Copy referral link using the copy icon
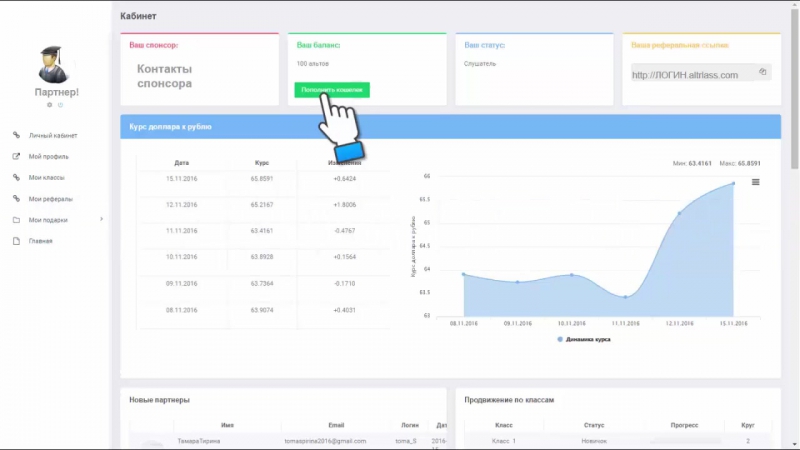Image resolution: width=800 pixels, height=450 pixels. [762, 72]
